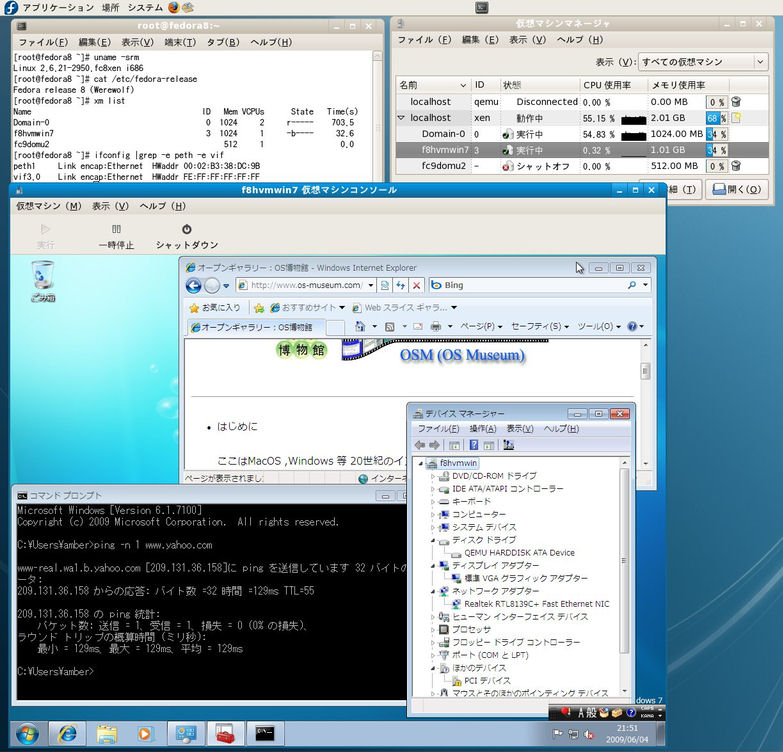Viewport: 783px width, 752px height.
Task: Click the IE Home icon
Action: [360, 327]
